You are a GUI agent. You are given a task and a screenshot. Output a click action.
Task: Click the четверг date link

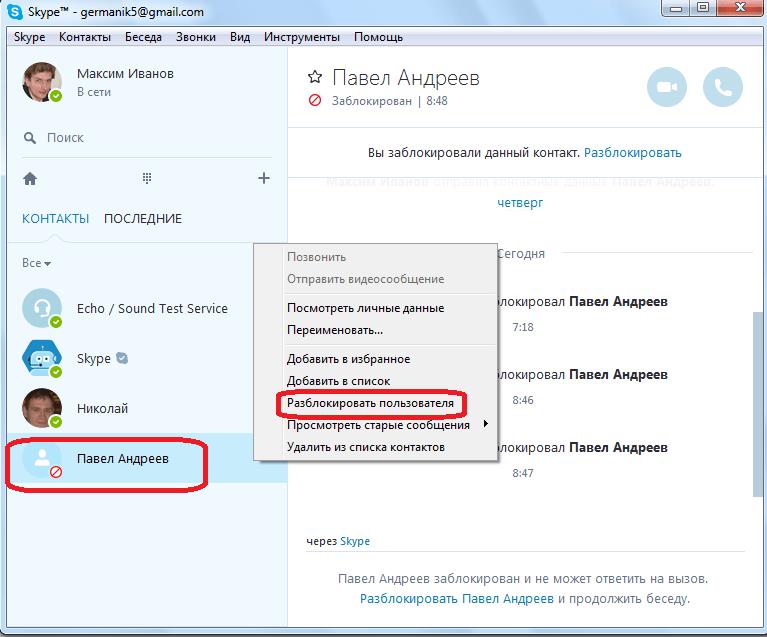tap(520, 203)
